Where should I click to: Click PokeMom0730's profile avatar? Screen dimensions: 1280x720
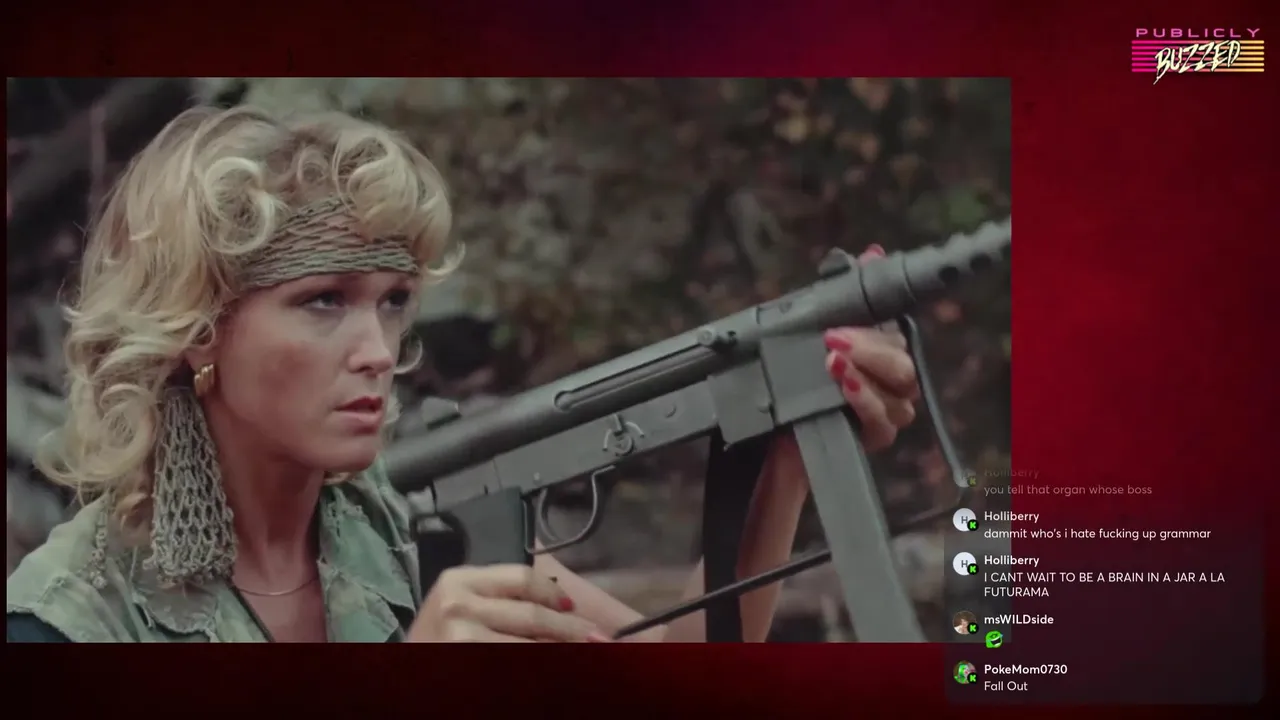pyautogui.click(x=964, y=673)
